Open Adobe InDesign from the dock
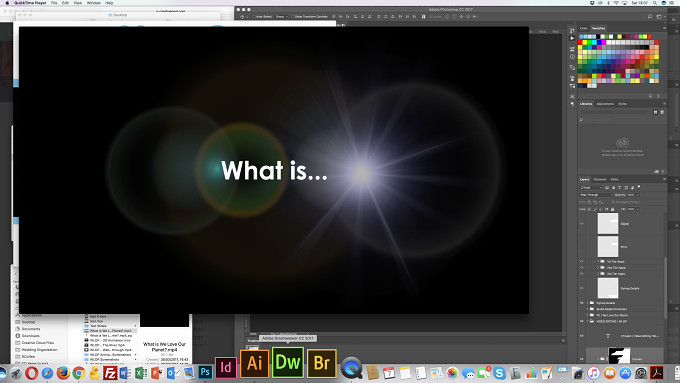680x383 pixels. click(x=226, y=367)
